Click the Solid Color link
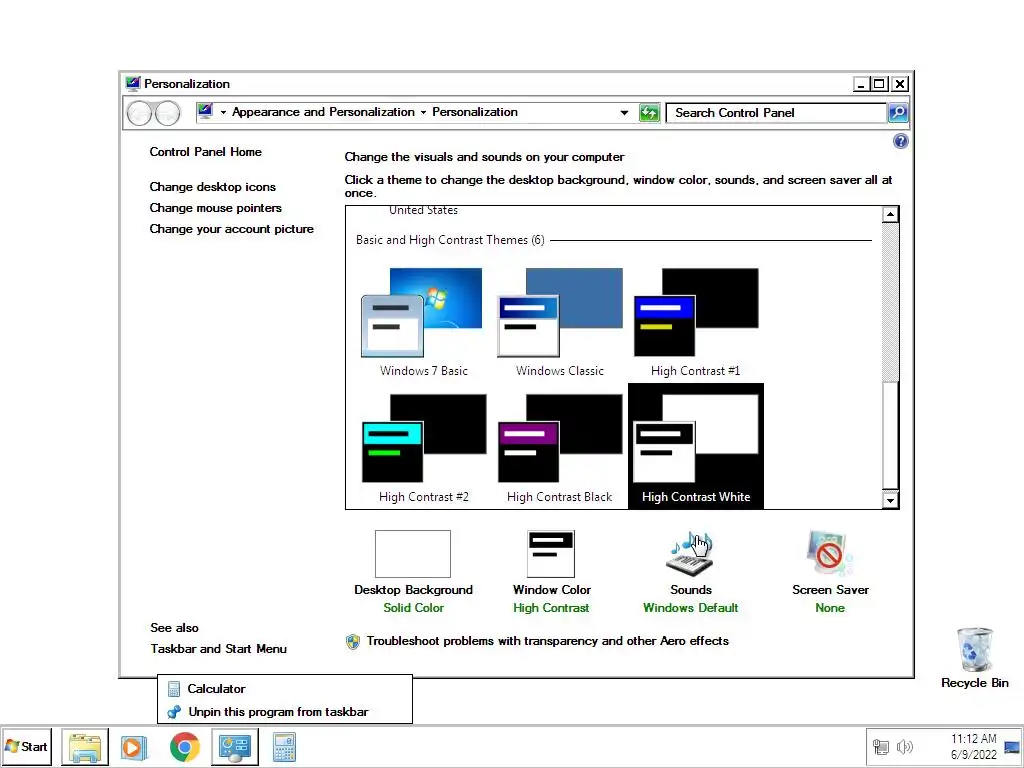 point(413,608)
